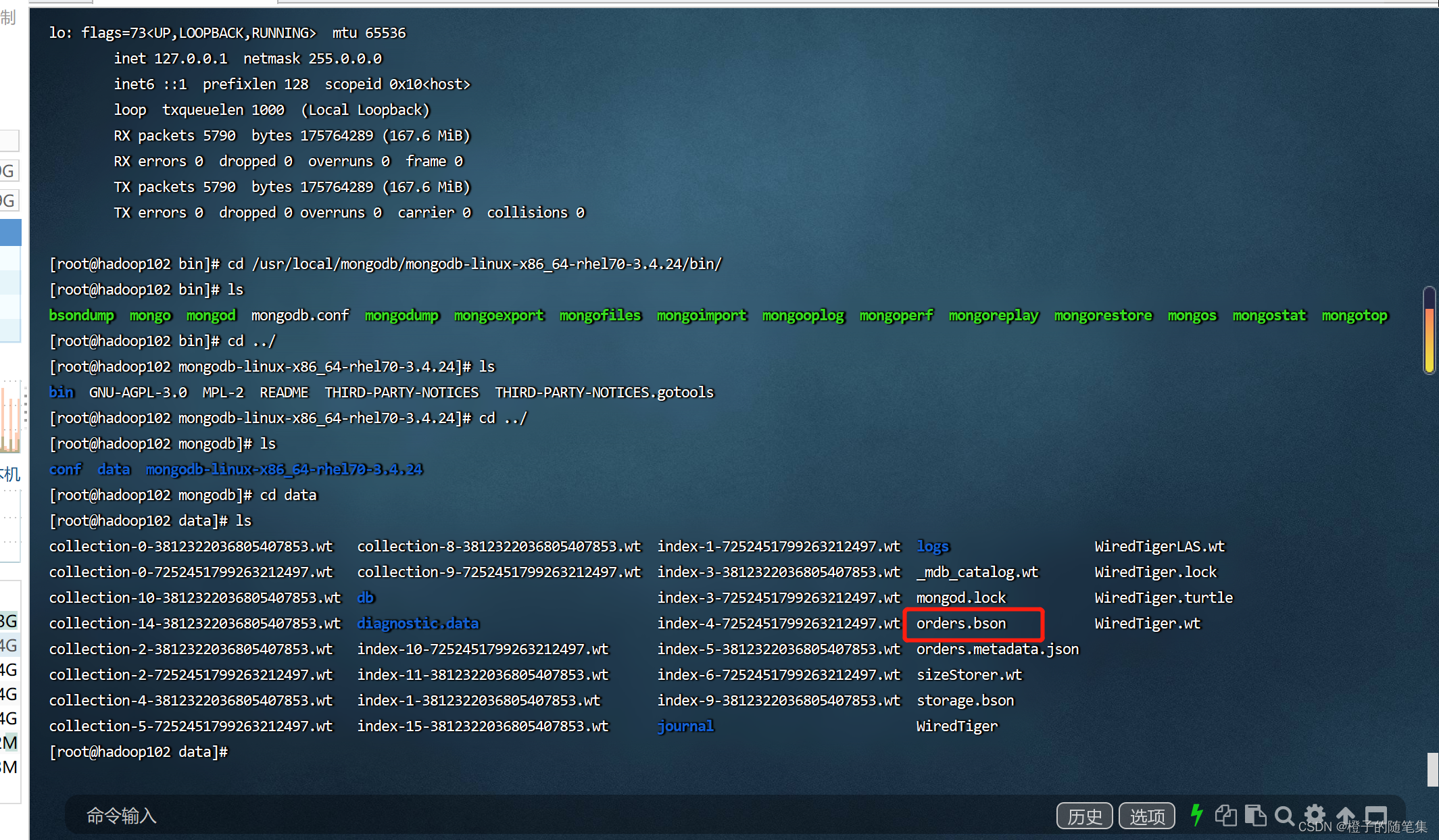Screen dimensions: 1439x840
Task: Click the THIRD-PARTY-NOTICES.gotools file name
Action: 604,392
